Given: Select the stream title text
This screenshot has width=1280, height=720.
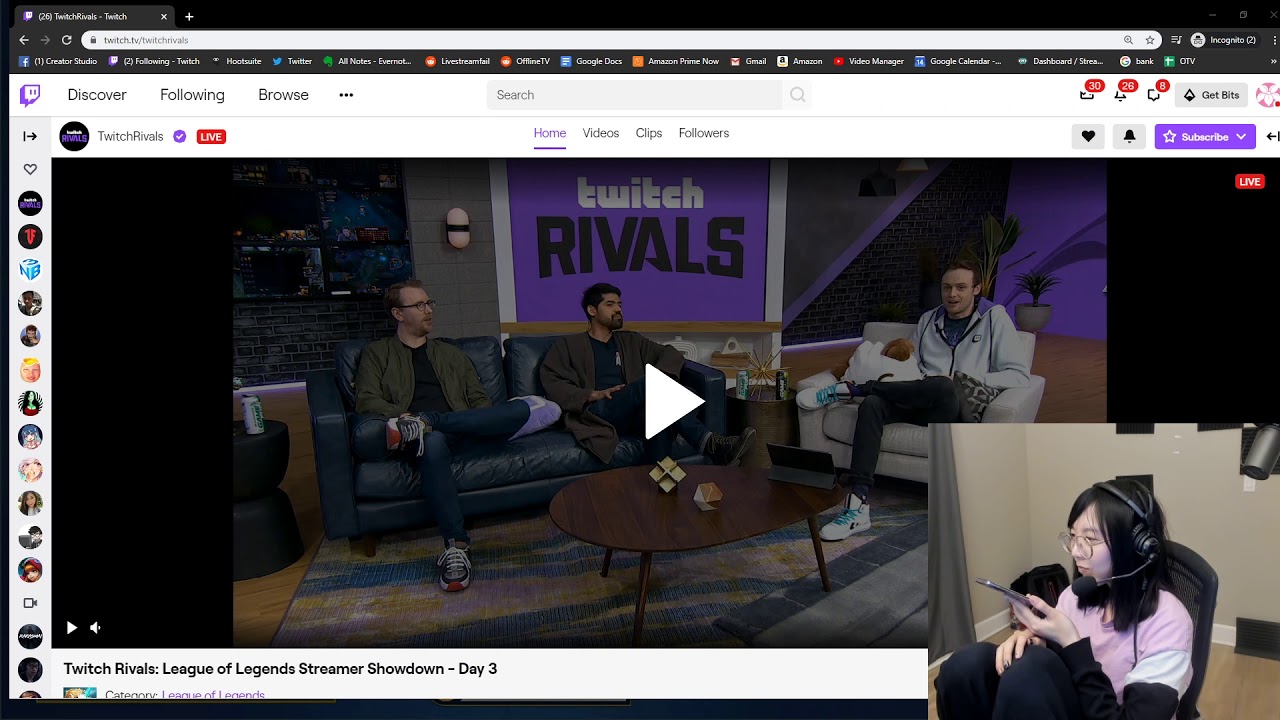Looking at the screenshot, I should pyautogui.click(x=280, y=669).
